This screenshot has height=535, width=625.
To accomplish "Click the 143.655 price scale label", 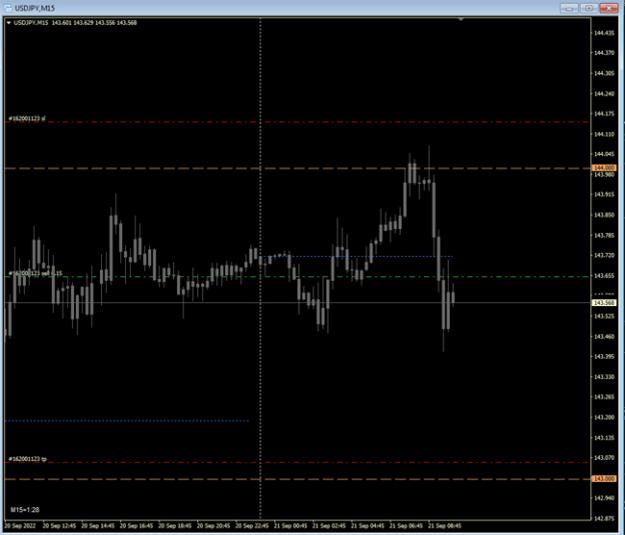I will point(604,275).
